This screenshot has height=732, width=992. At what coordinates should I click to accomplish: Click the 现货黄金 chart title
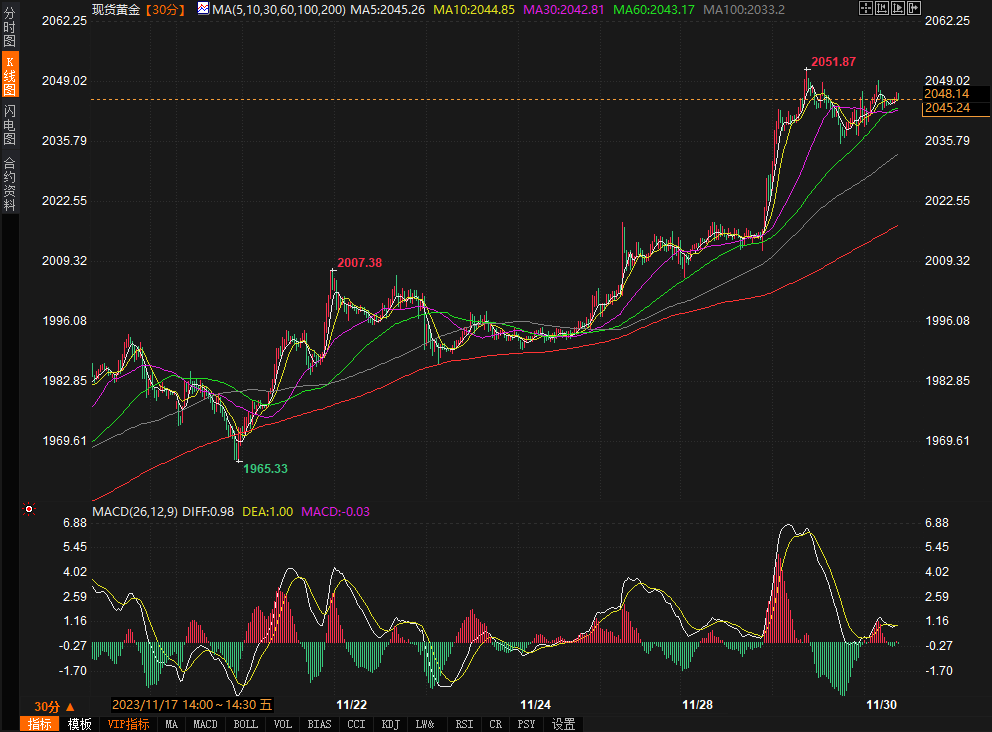(116, 9)
